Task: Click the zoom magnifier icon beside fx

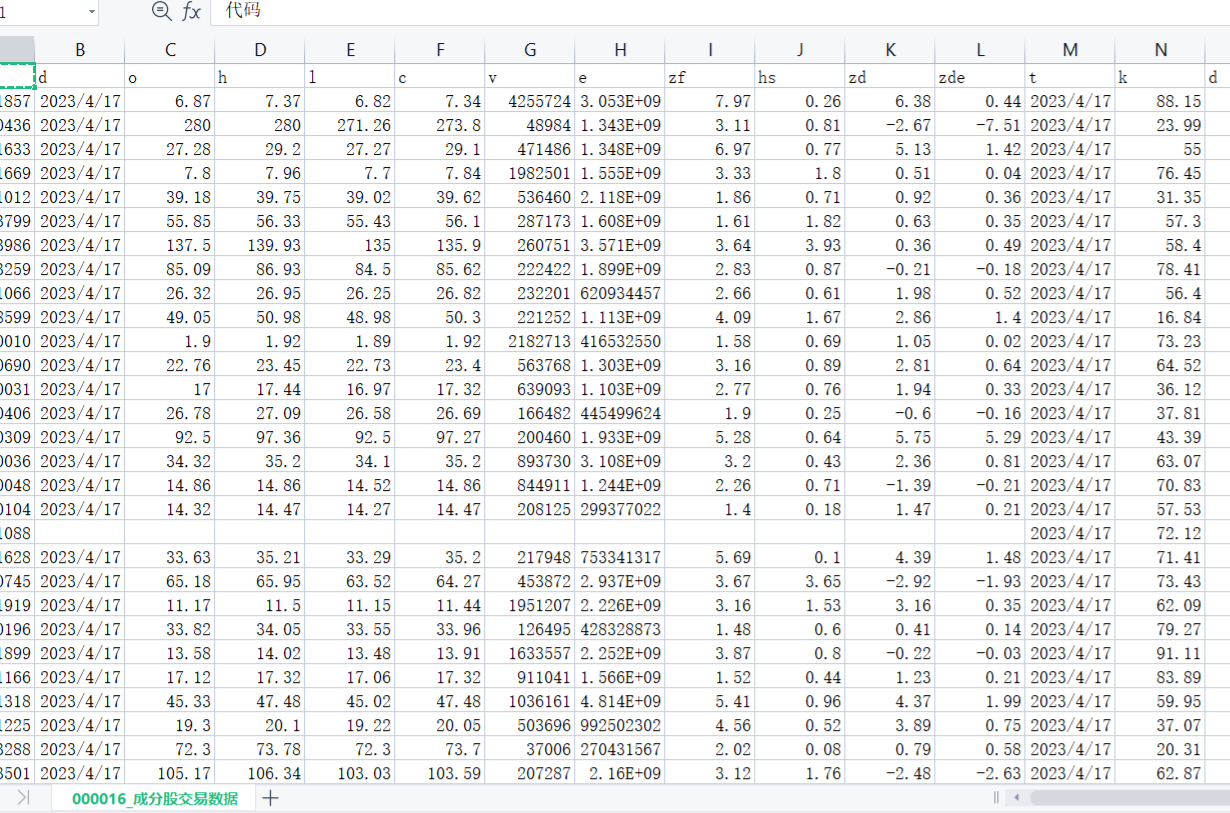Action: click(x=161, y=11)
